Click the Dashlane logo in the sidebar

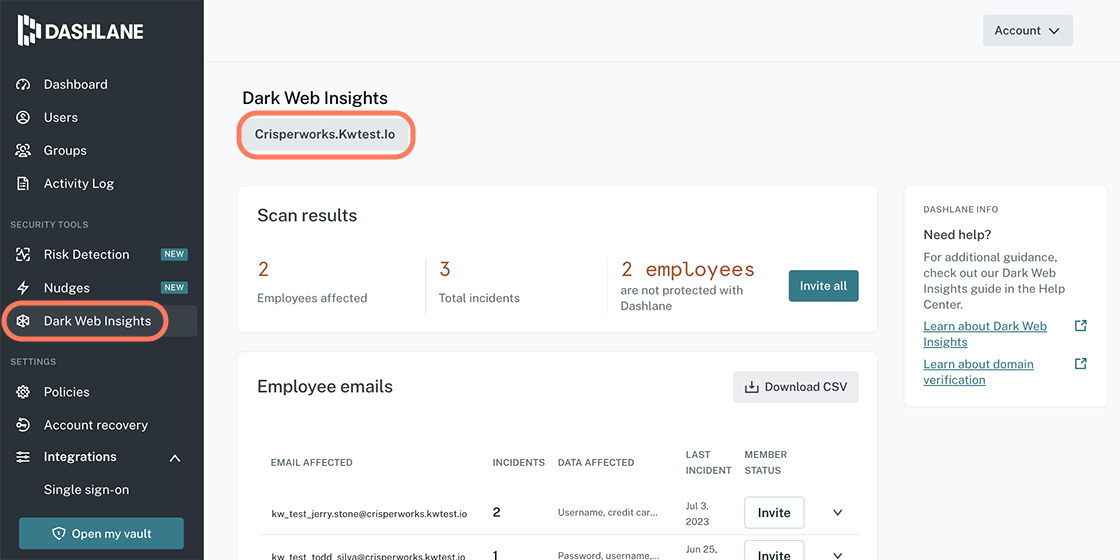coord(80,31)
